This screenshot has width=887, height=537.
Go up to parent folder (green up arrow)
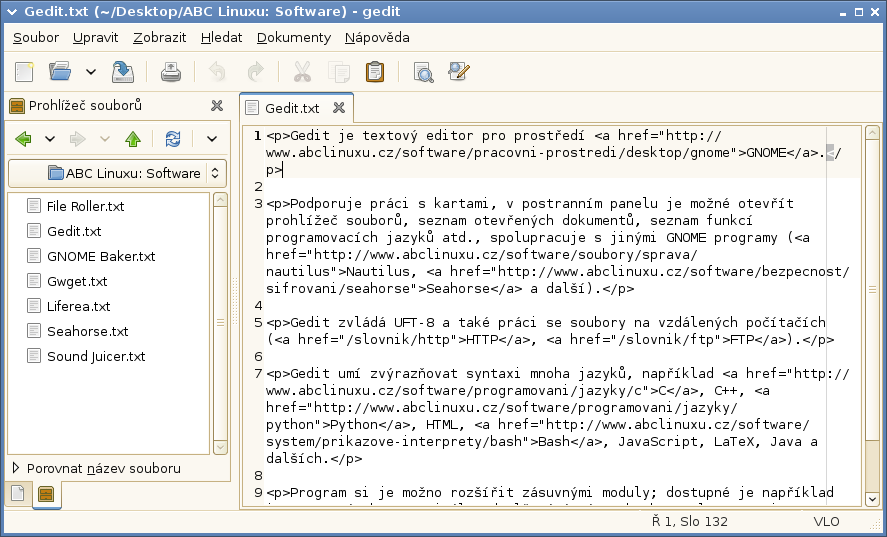point(133,139)
